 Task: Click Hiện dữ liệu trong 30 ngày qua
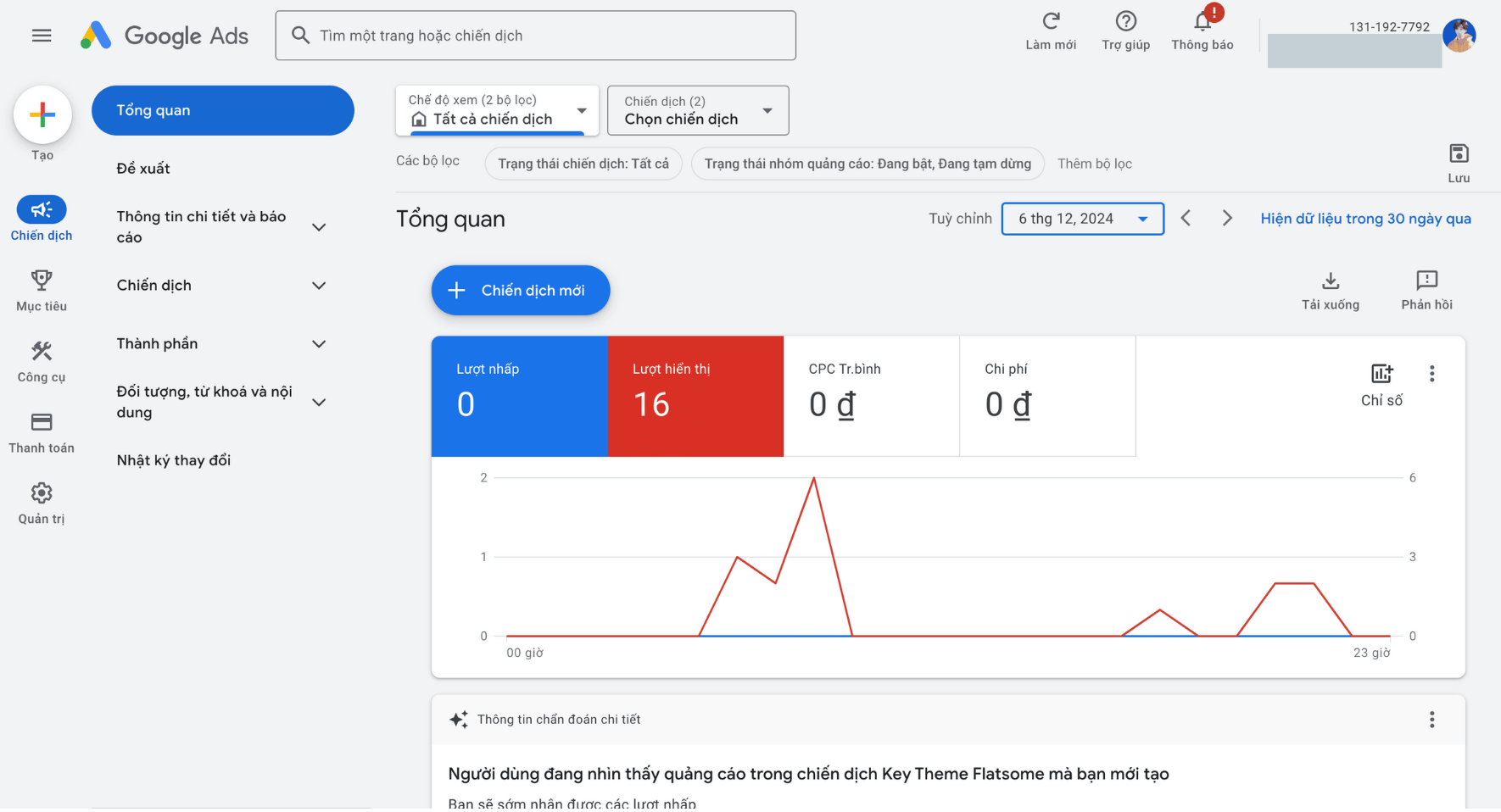coord(1365,219)
